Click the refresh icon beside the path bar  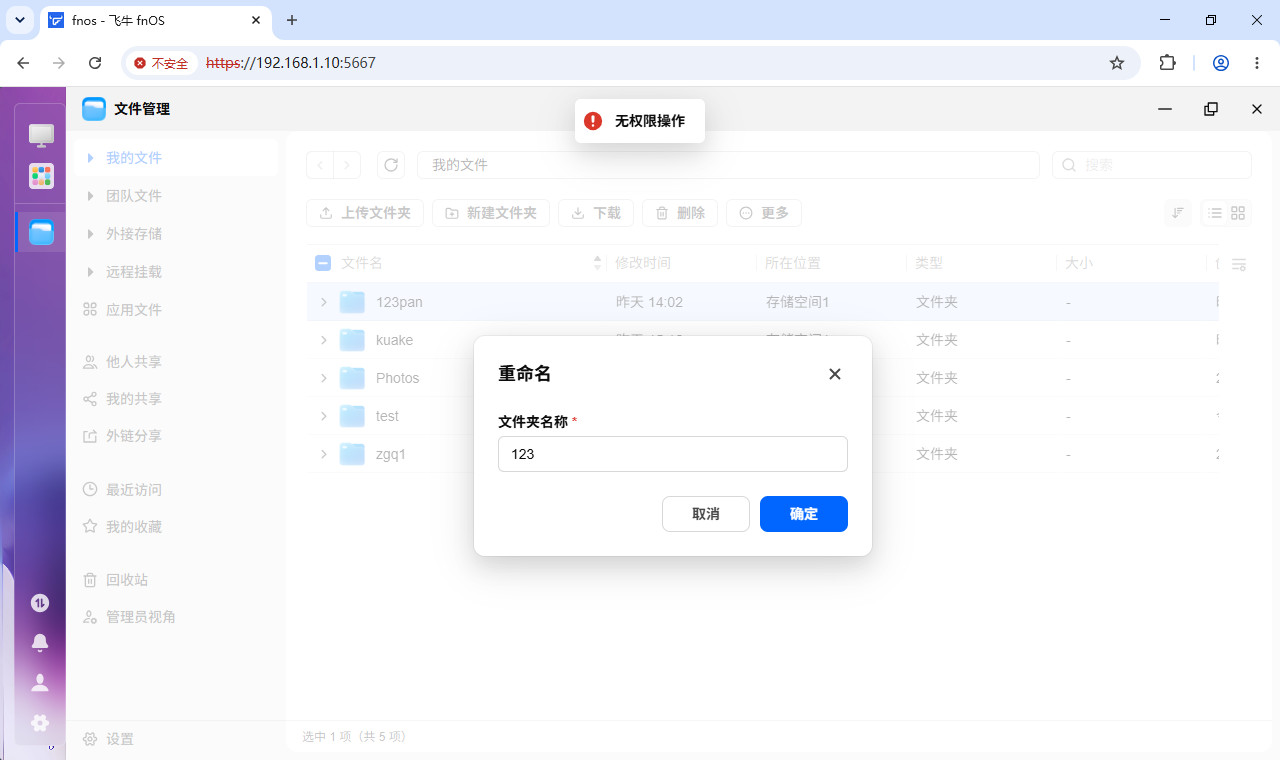tap(391, 165)
